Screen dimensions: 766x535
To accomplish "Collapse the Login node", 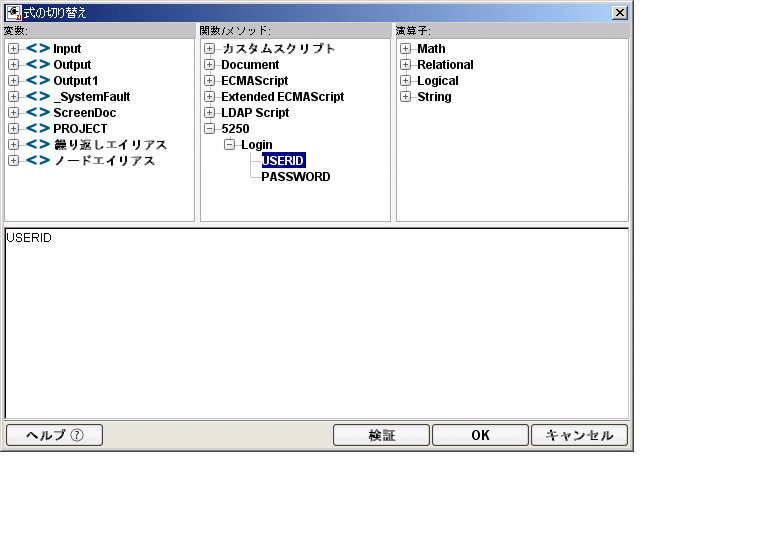I will (230, 145).
